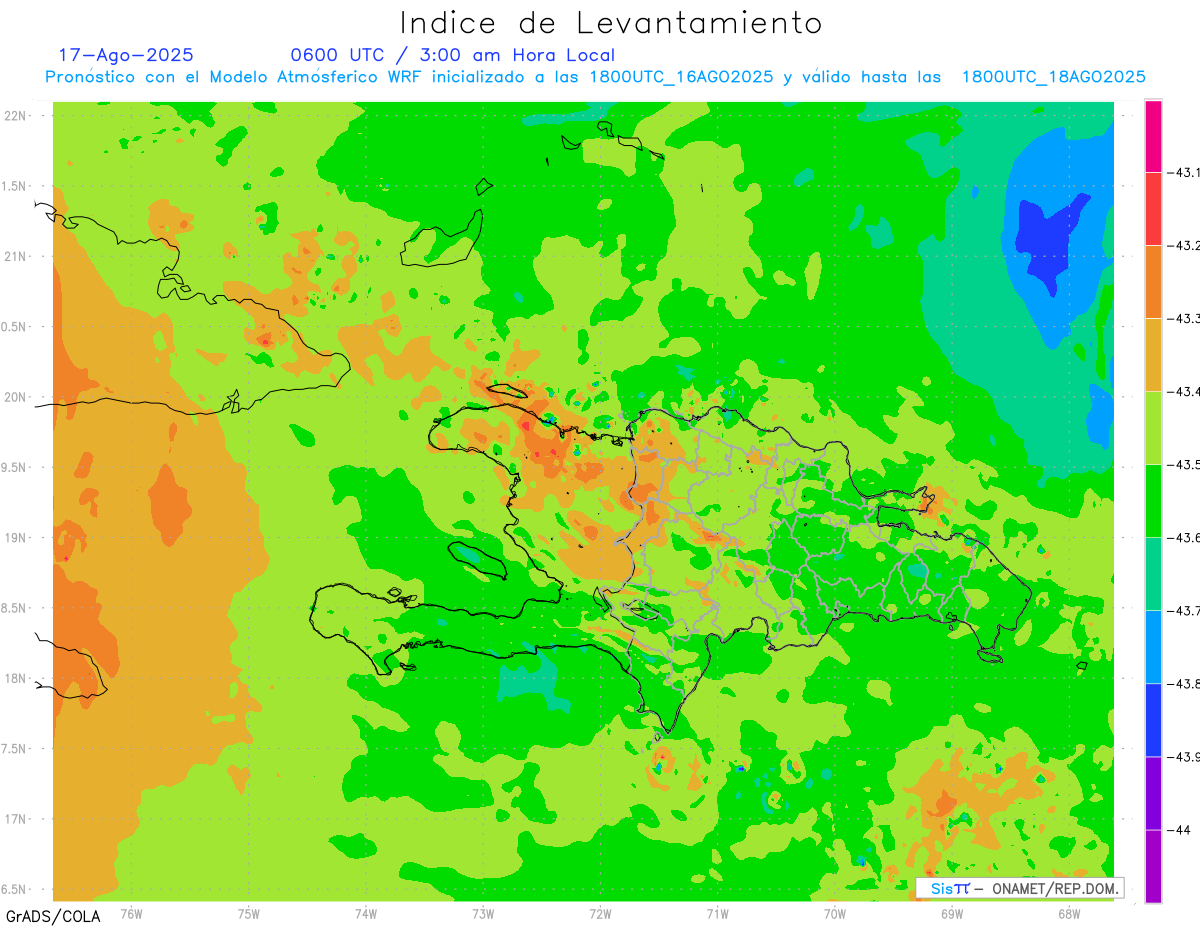Screen dimensions: 1200x927
Task: Click Gonâve Island outline west of Haiti
Action: click(476, 560)
